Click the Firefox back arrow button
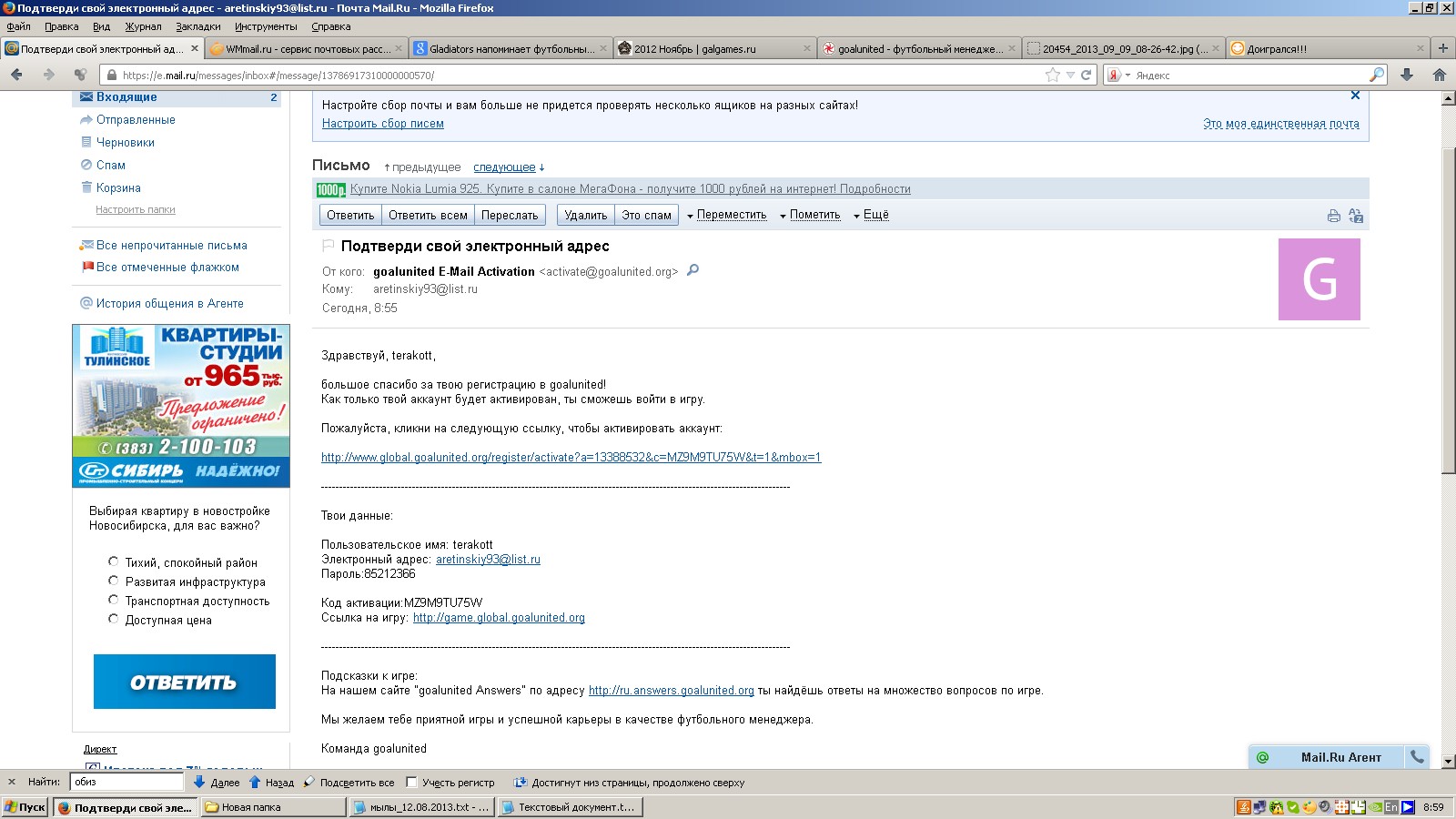 pyautogui.click(x=16, y=75)
